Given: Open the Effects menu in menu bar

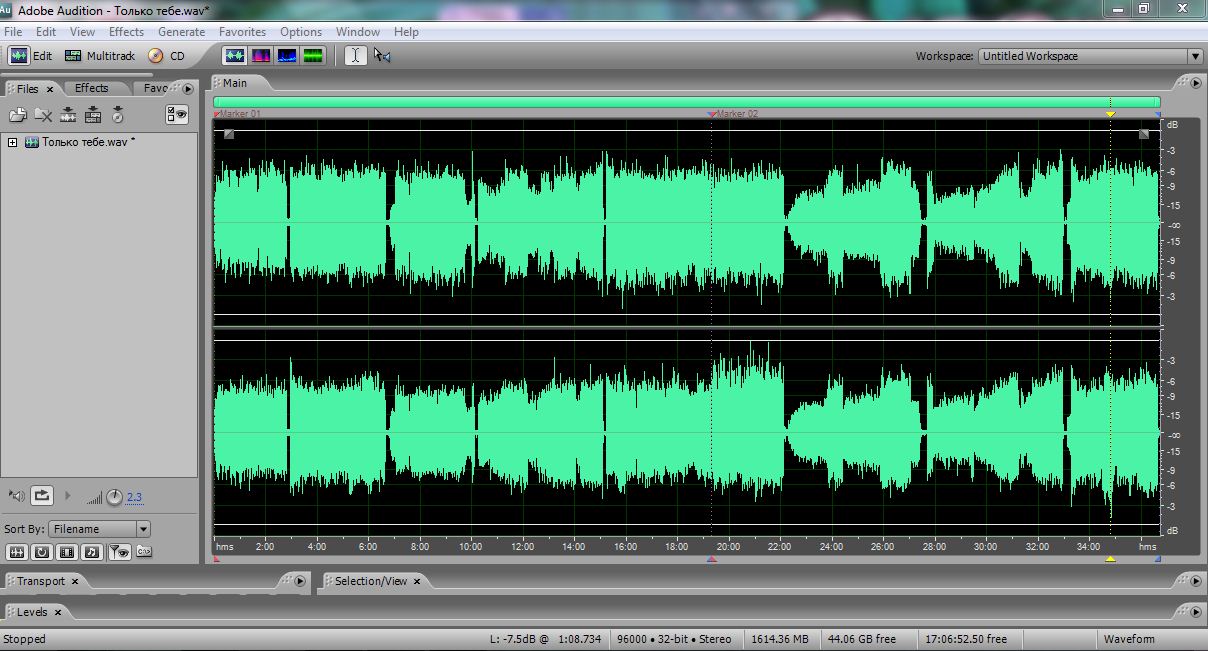Looking at the screenshot, I should (x=126, y=32).
